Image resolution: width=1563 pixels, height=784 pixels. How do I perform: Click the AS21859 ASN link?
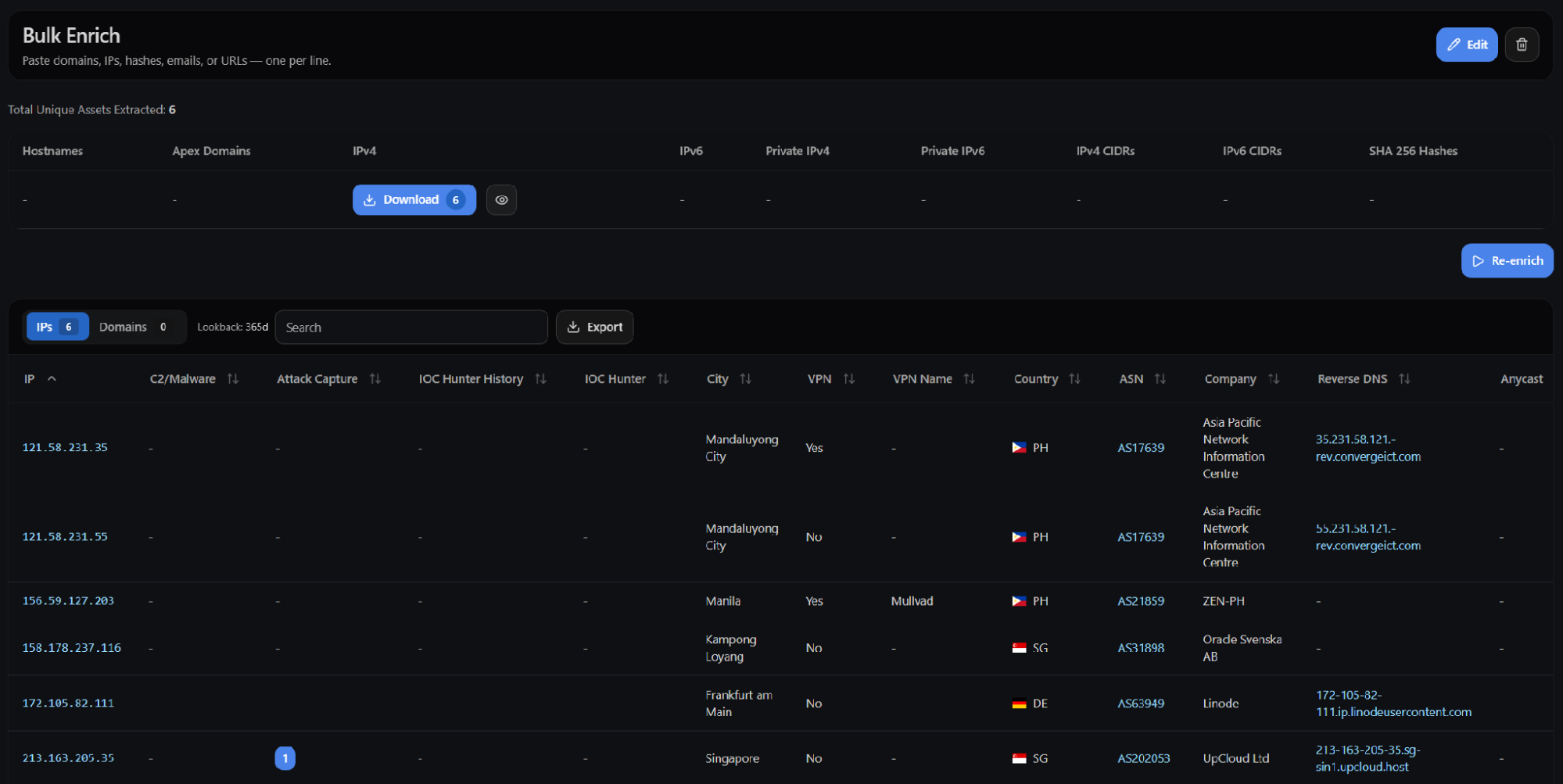pyautogui.click(x=1141, y=601)
